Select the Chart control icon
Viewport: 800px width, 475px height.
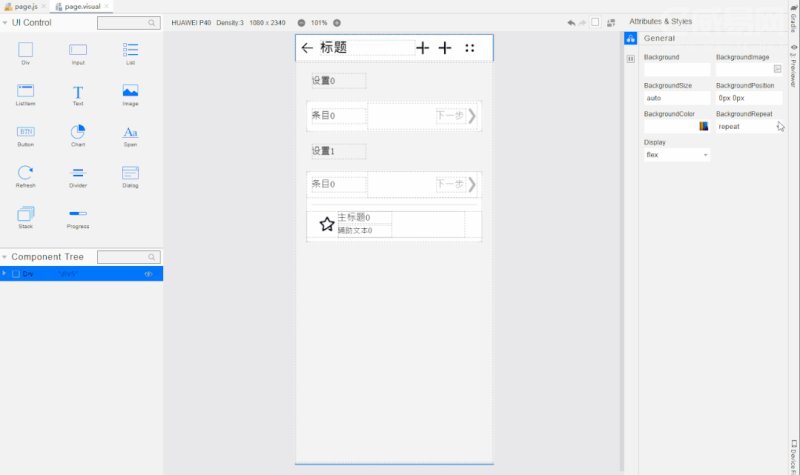coord(78,132)
